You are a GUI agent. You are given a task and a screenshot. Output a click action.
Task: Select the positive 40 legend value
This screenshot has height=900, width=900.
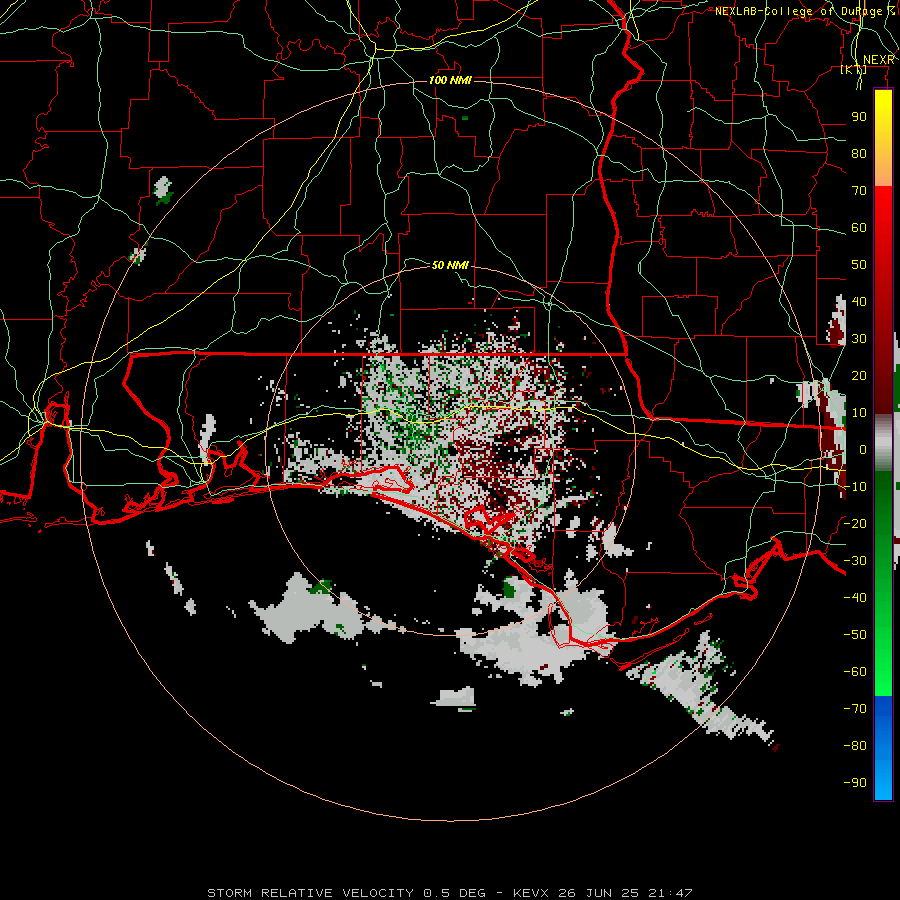point(859,301)
